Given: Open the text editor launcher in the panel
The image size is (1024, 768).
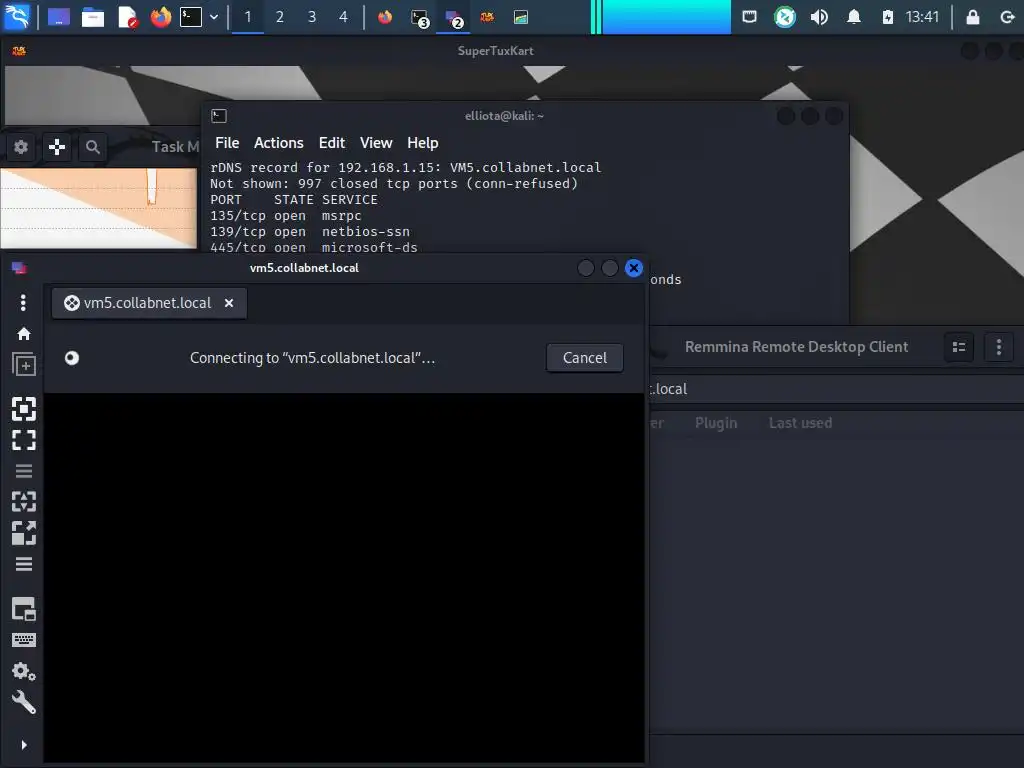Looking at the screenshot, I should click(x=127, y=17).
